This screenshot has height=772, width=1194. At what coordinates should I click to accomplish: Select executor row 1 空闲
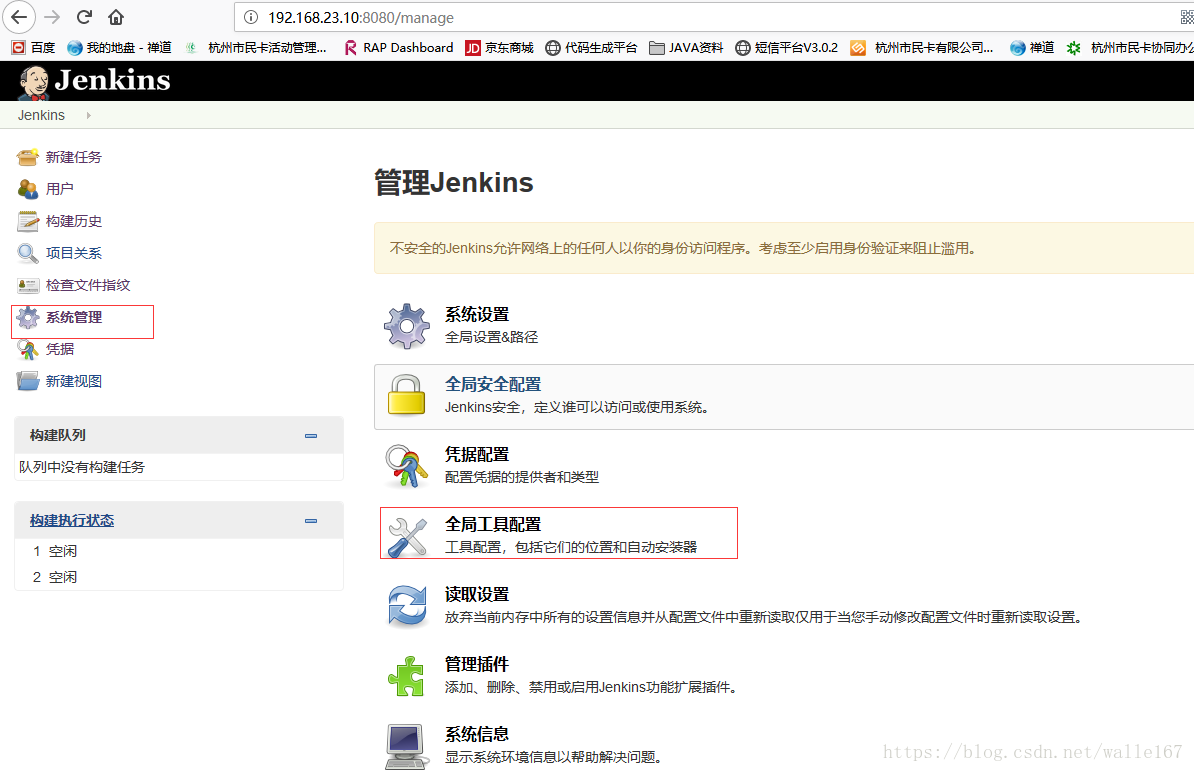point(179,551)
